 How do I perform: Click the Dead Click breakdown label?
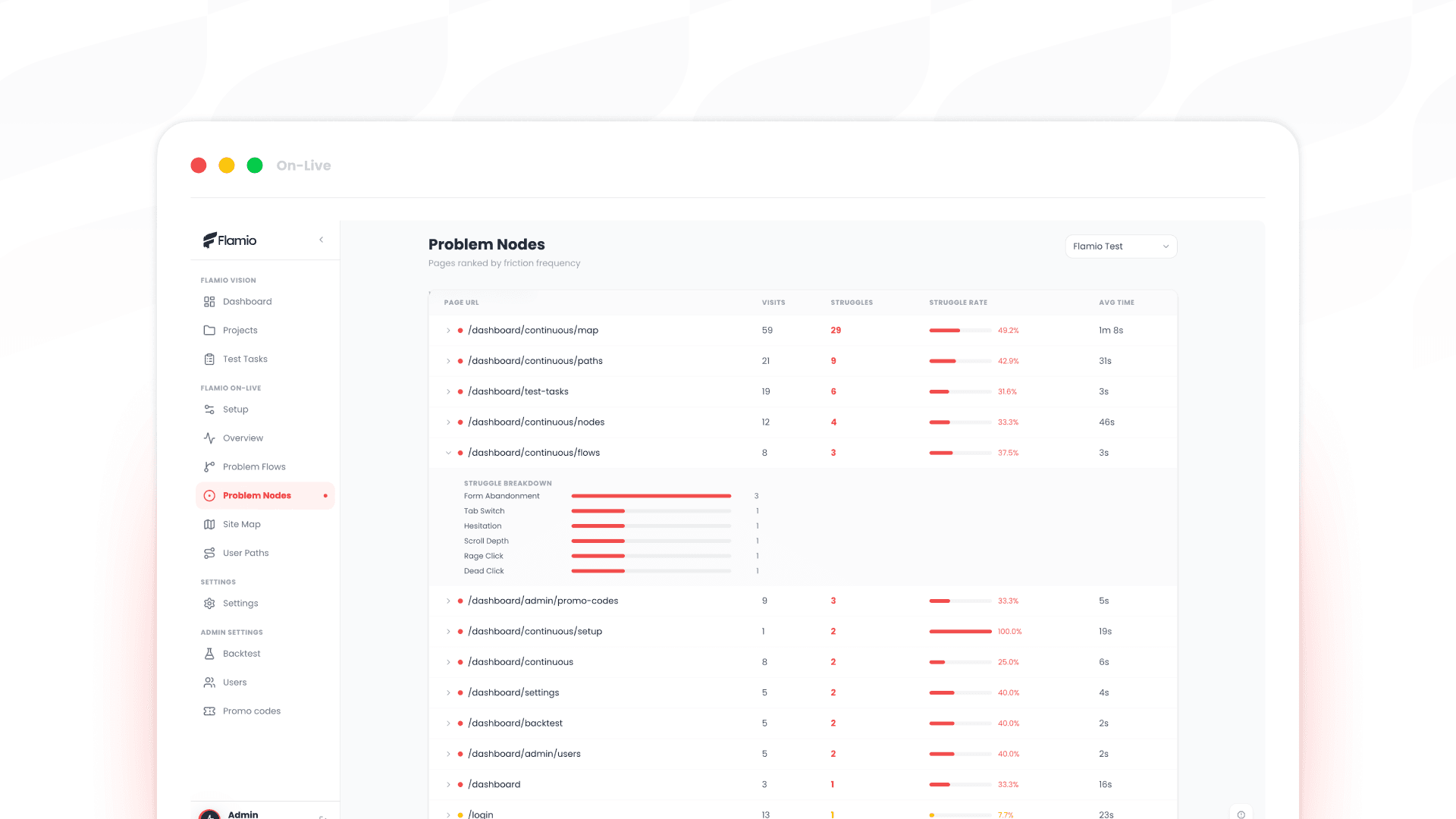point(484,571)
